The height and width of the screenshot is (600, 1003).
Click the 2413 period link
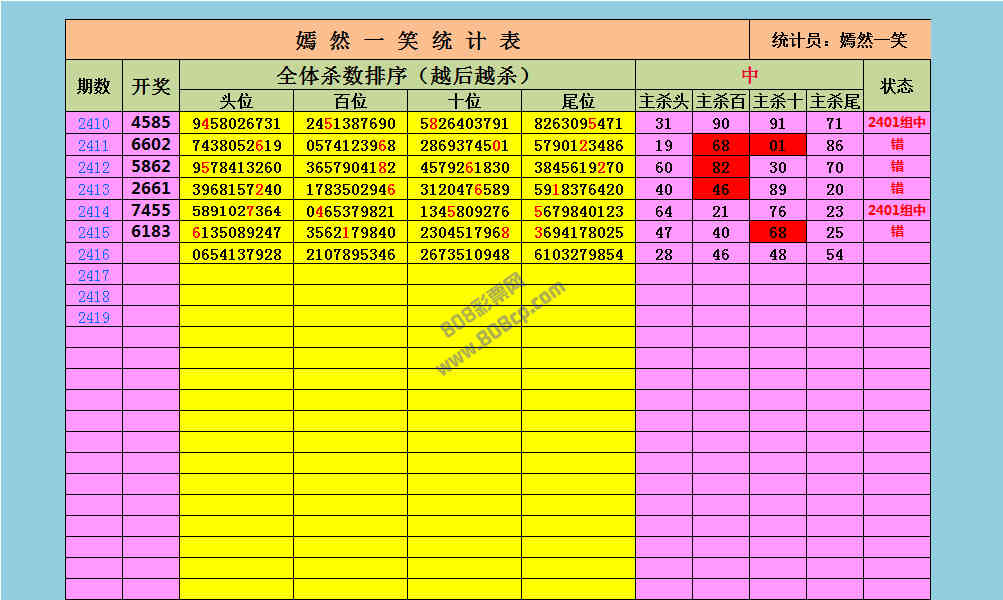coord(93,189)
